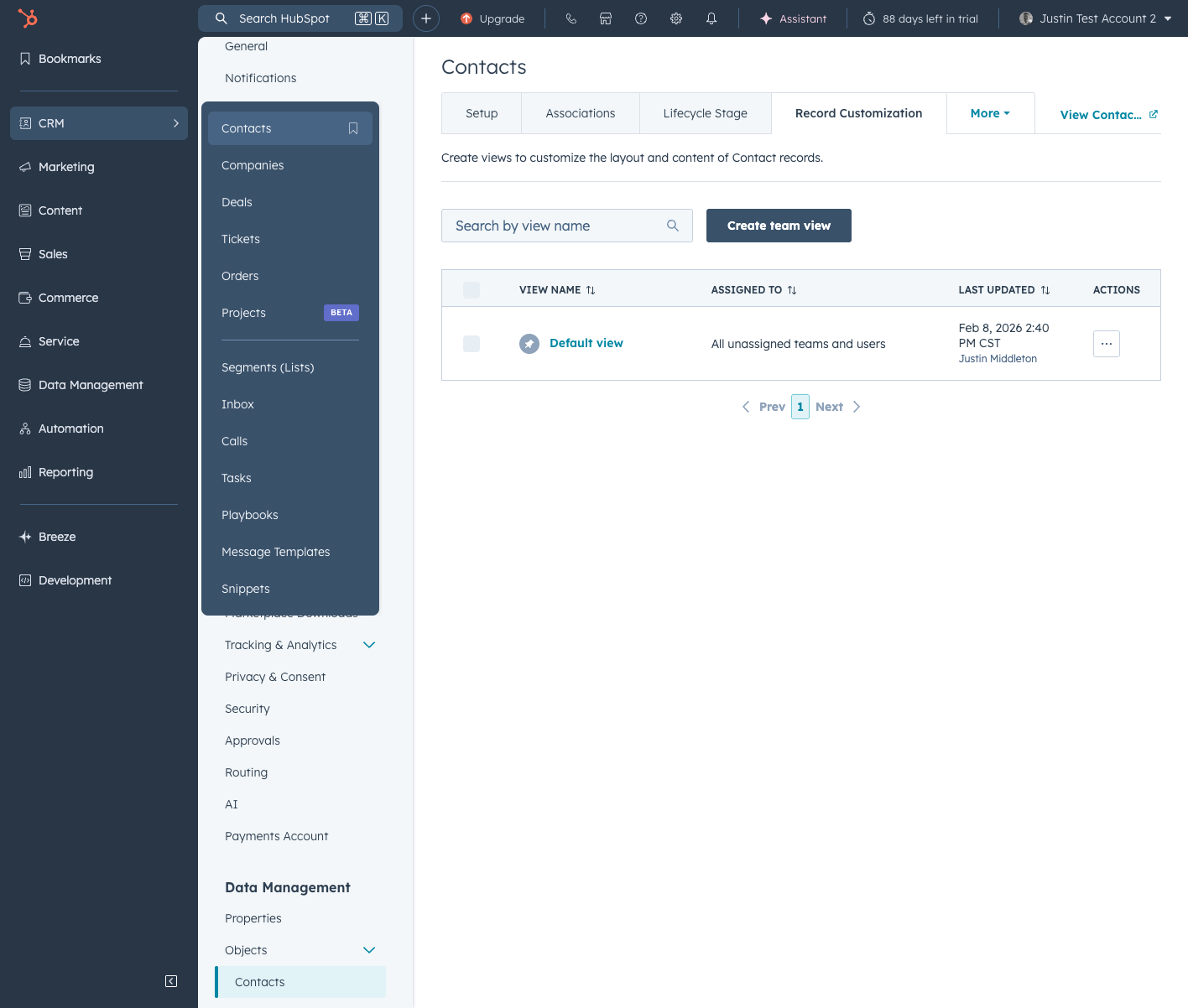Switch to the Associations tab
Image resolution: width=1188 pixels, height=1008 pixels.
point(581,113)
